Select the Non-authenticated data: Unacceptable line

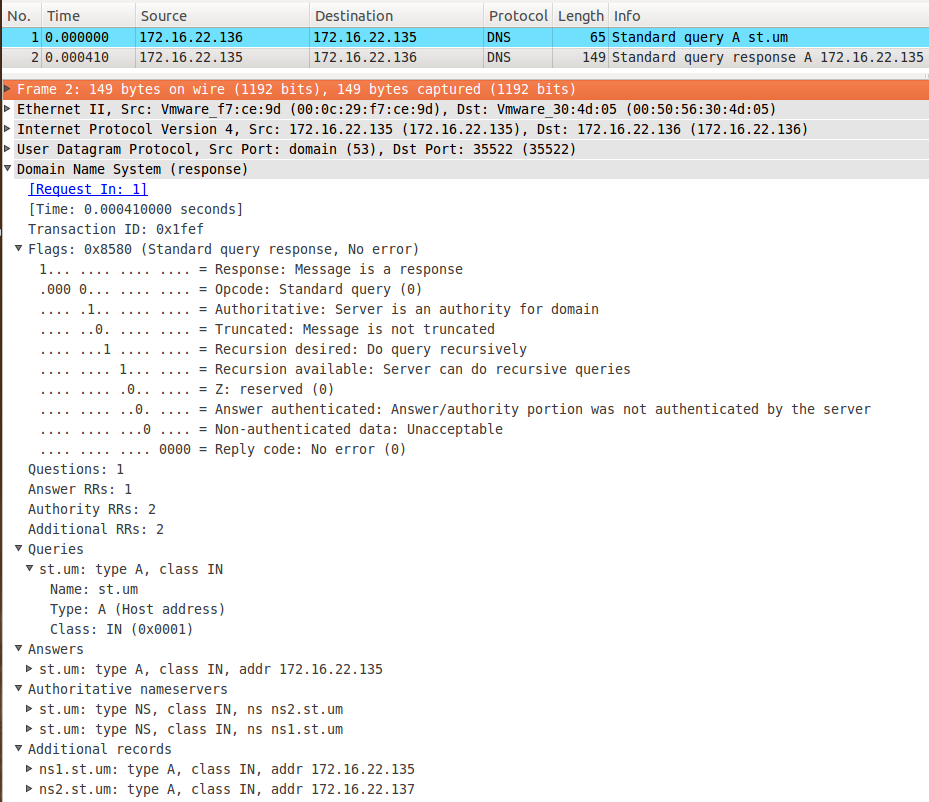(x=271, y=429)
